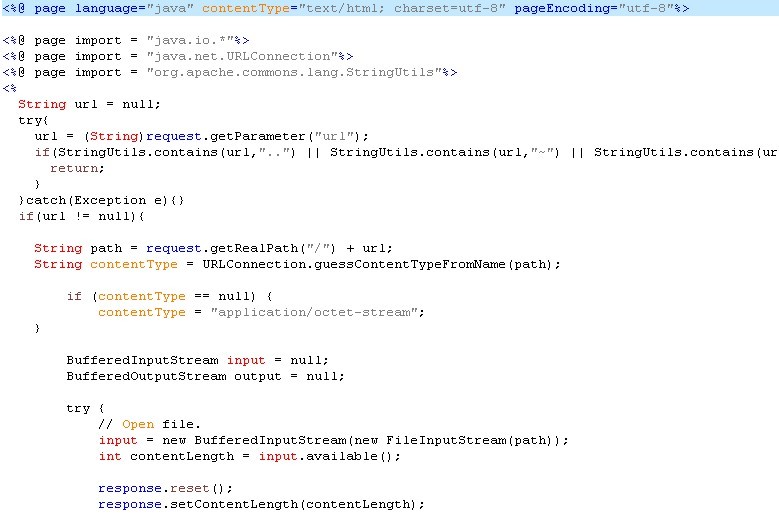Click the highlighted page language directive line

click(x=390, y=8)
